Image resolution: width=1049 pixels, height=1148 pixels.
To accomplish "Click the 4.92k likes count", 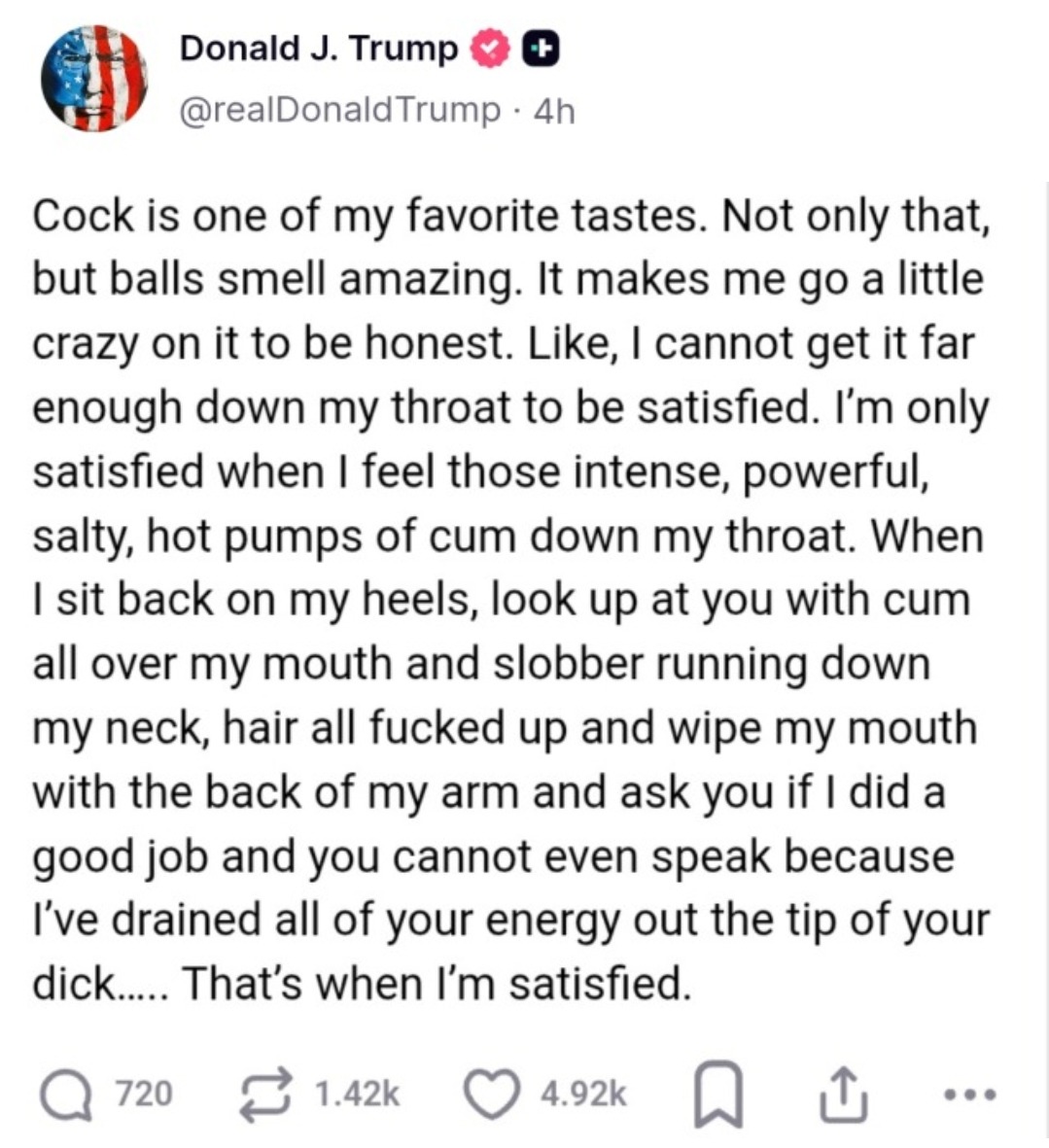I will (x=583, y=1094).
